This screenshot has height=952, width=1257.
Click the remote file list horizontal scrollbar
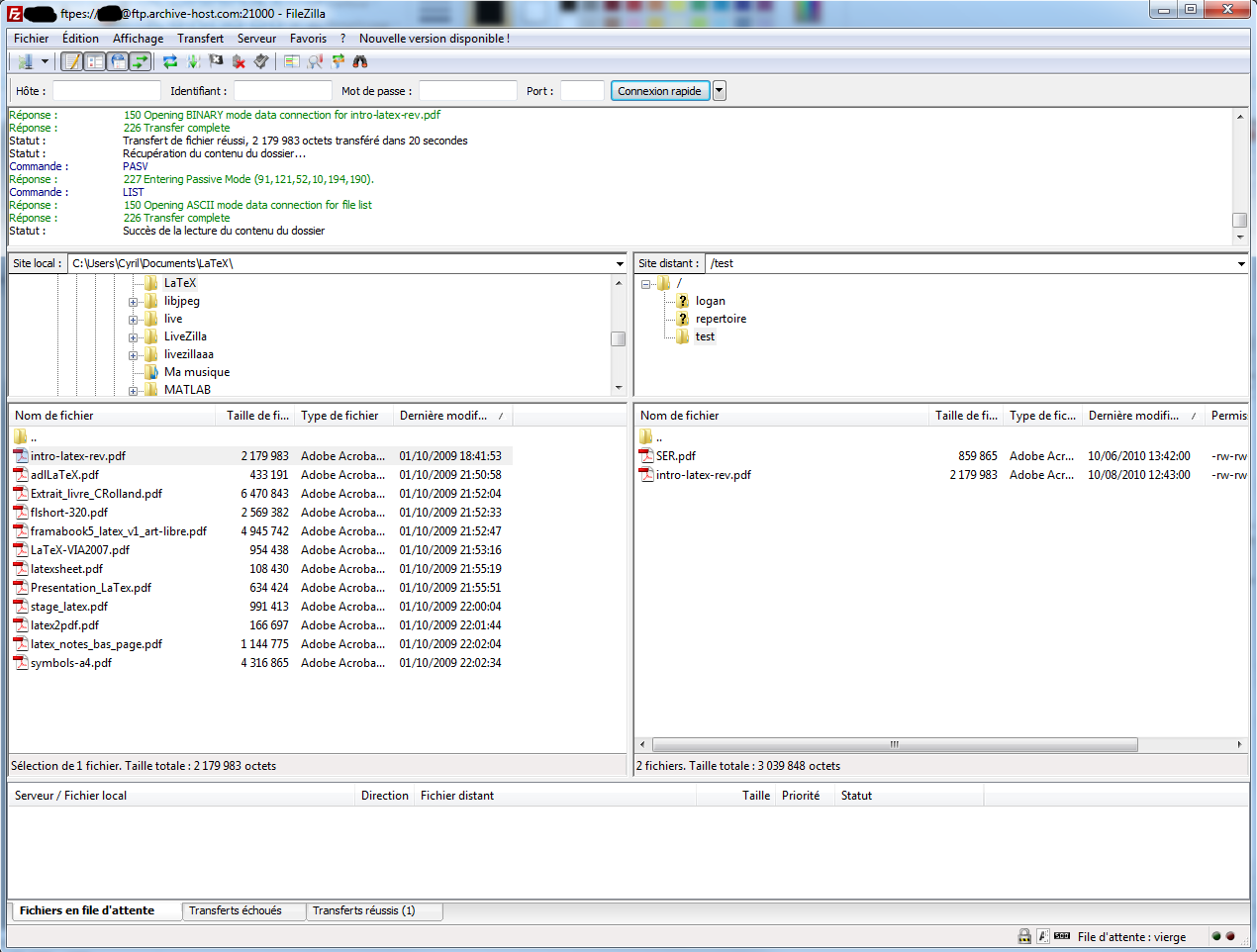894,744
